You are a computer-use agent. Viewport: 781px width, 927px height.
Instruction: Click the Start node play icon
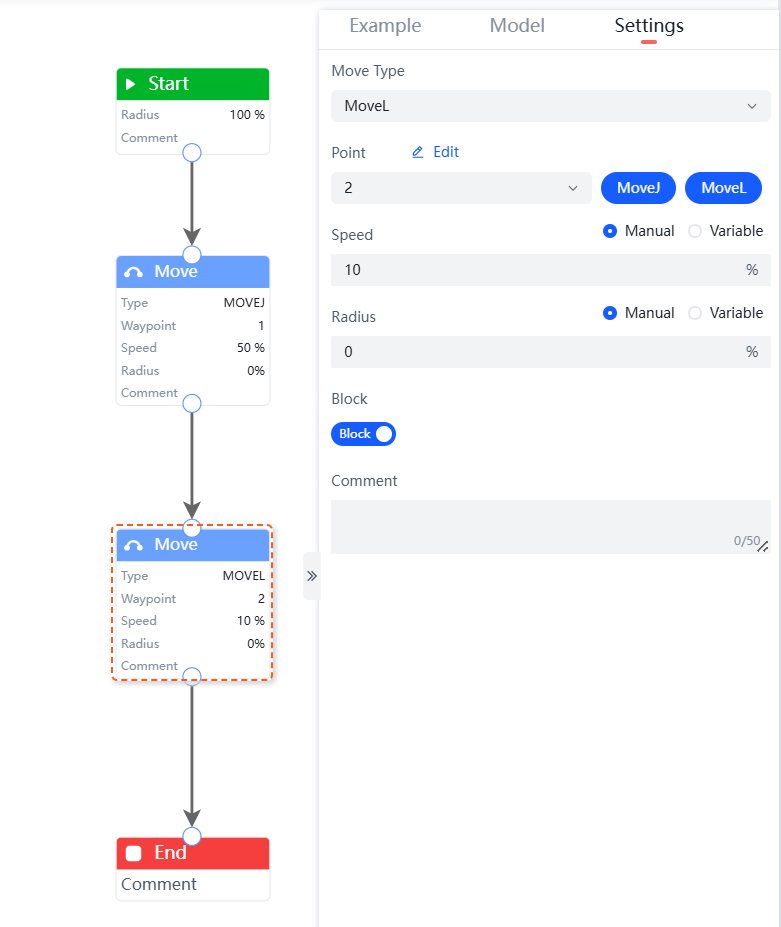[x=131, y=84]
